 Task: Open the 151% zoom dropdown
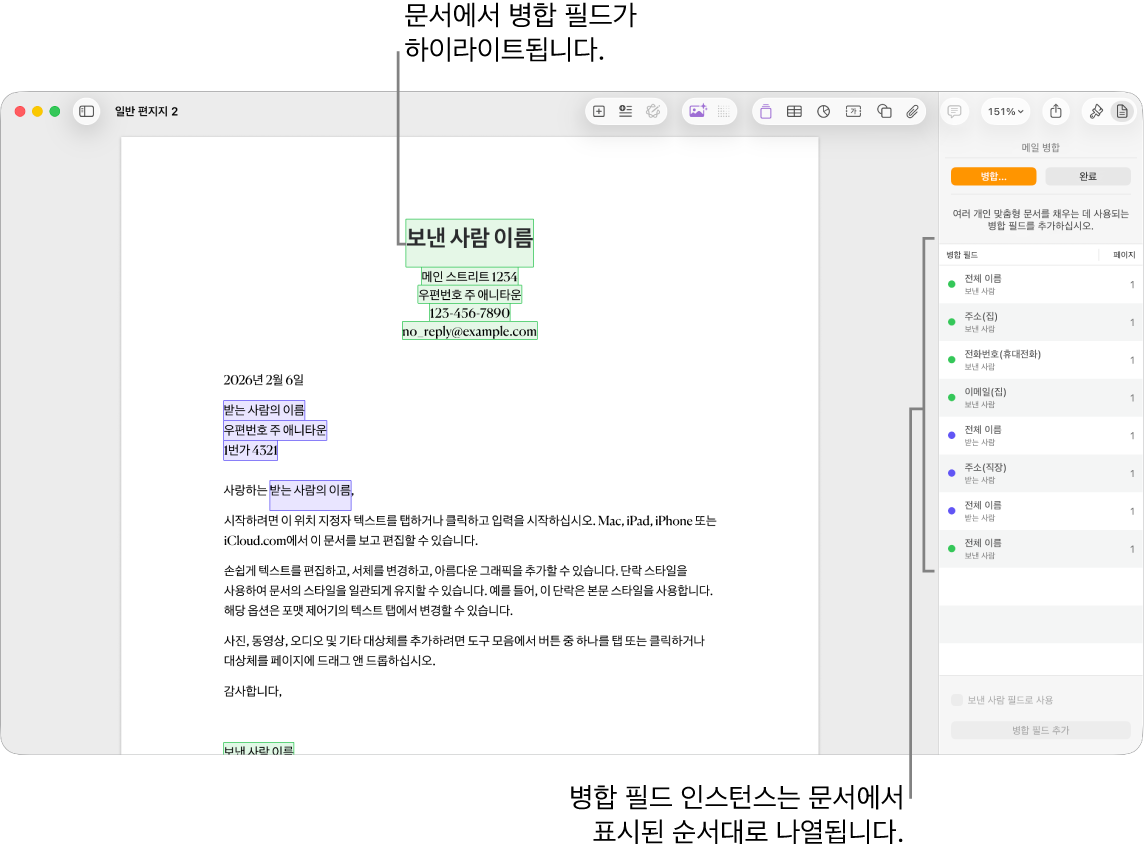[1005, 112]
